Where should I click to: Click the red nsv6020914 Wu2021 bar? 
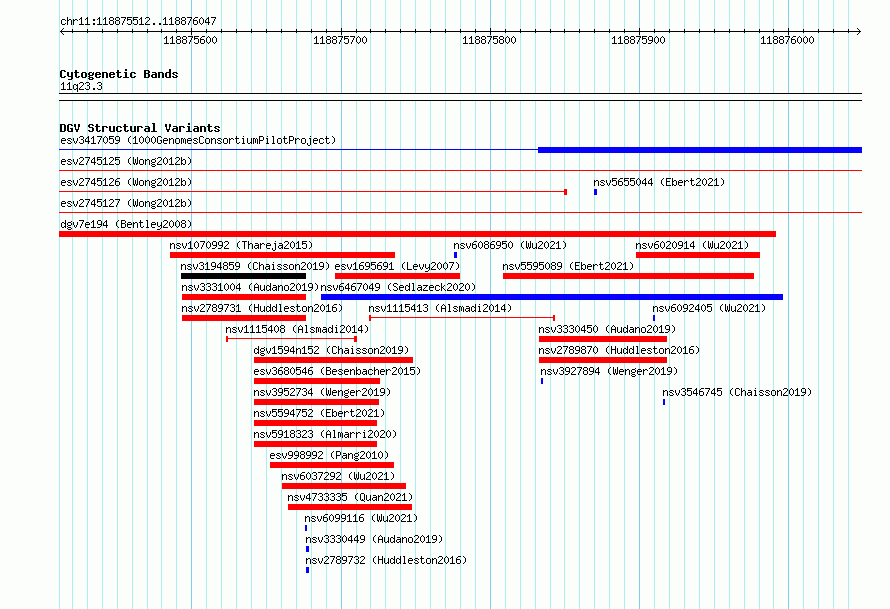698,255
